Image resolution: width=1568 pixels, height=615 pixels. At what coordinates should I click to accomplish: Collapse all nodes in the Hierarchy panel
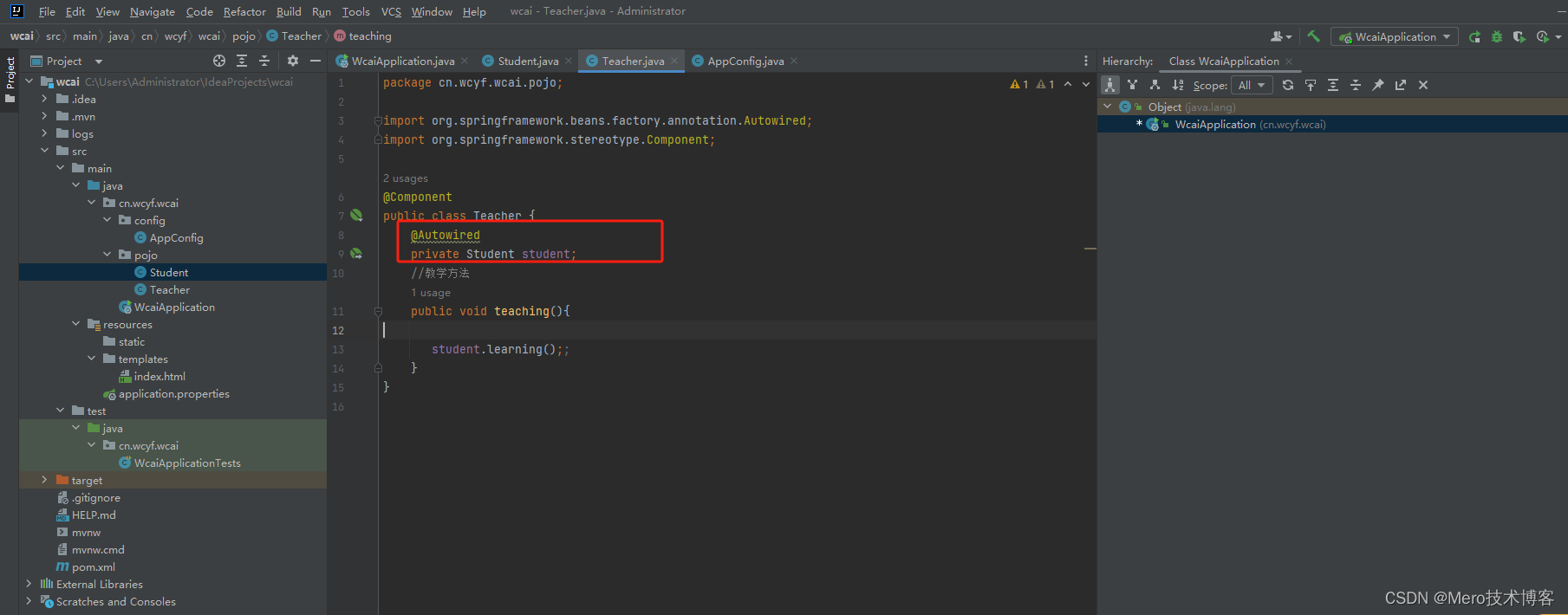point(1356,85)
